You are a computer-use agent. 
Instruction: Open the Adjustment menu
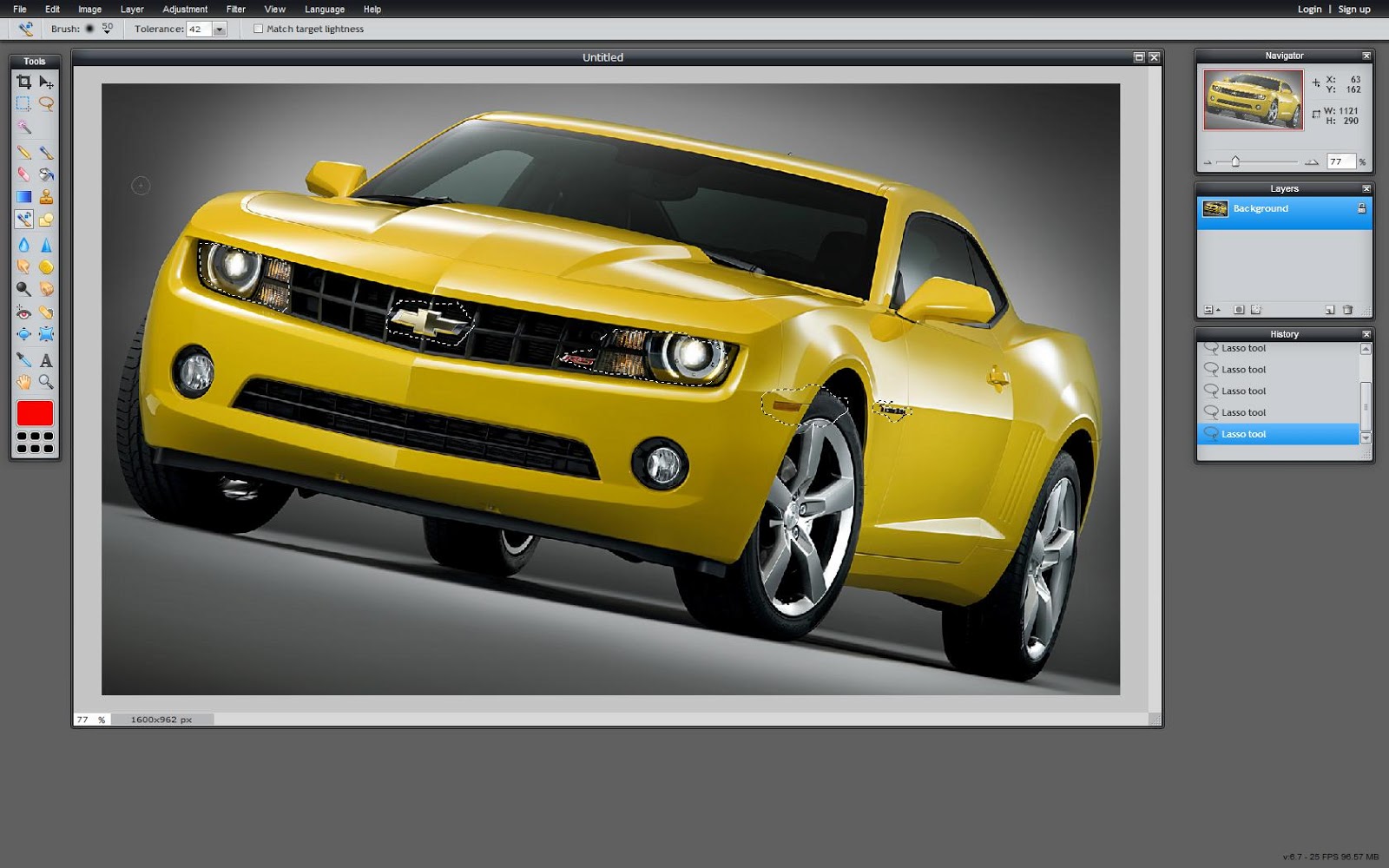[185, 9]
